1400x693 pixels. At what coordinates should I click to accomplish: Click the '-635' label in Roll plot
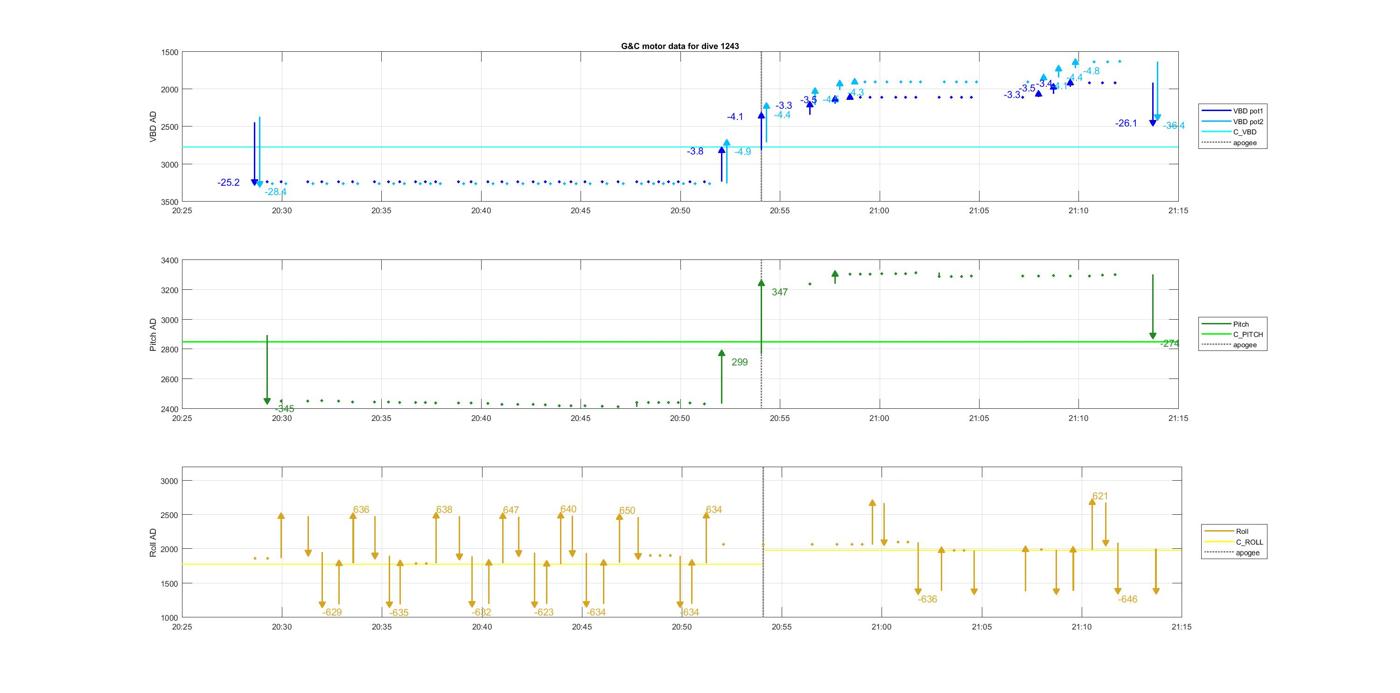coord(399,613)
